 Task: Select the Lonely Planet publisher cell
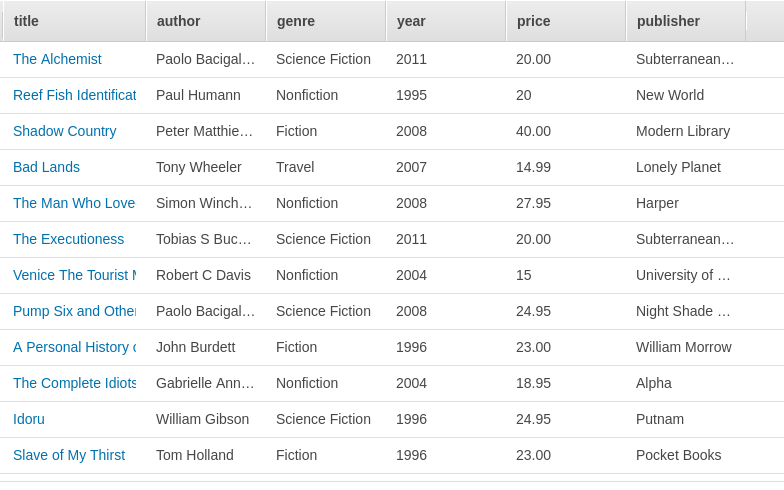[x=678, y=167]
